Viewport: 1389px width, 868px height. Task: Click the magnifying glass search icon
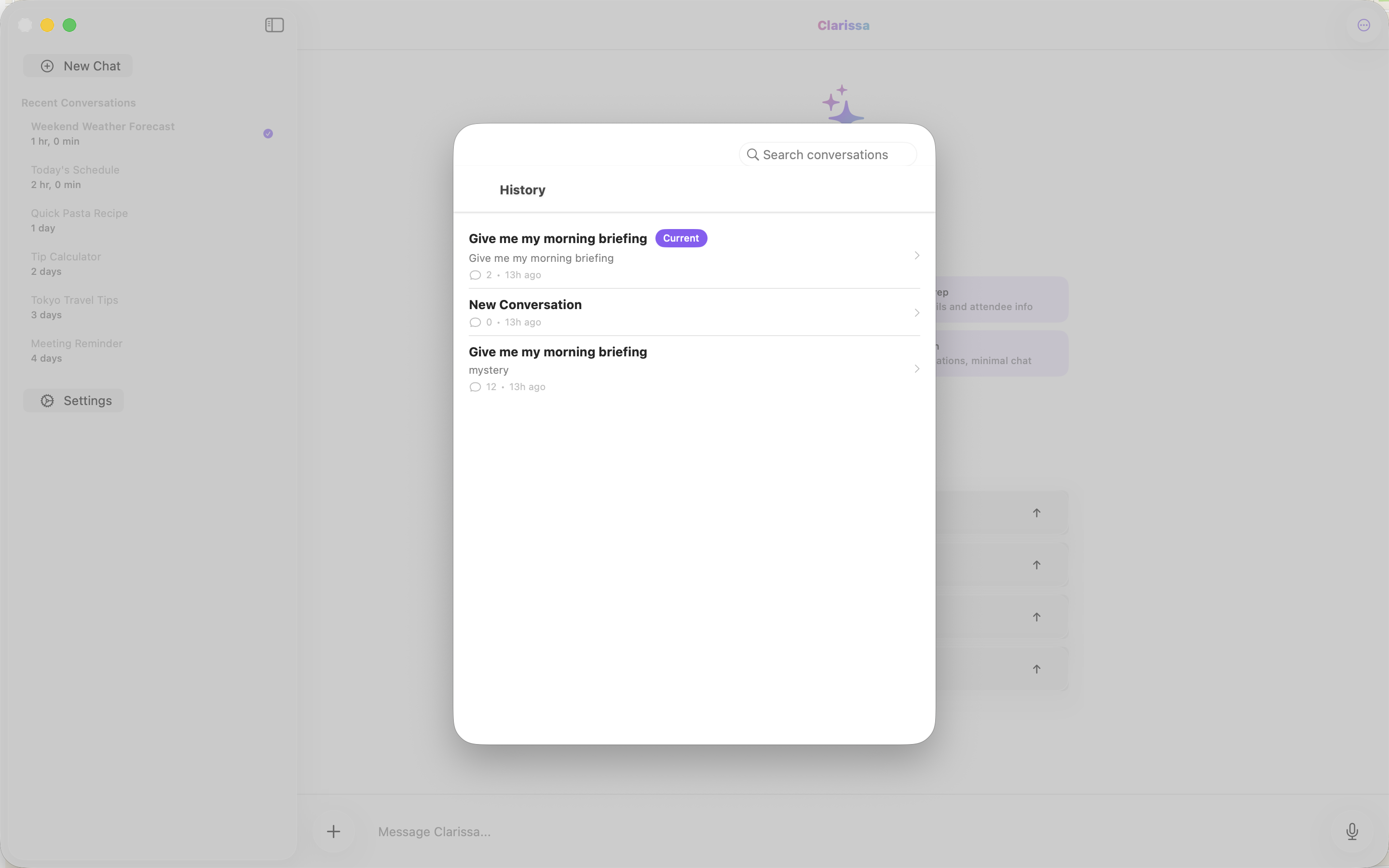coord(752,154)
